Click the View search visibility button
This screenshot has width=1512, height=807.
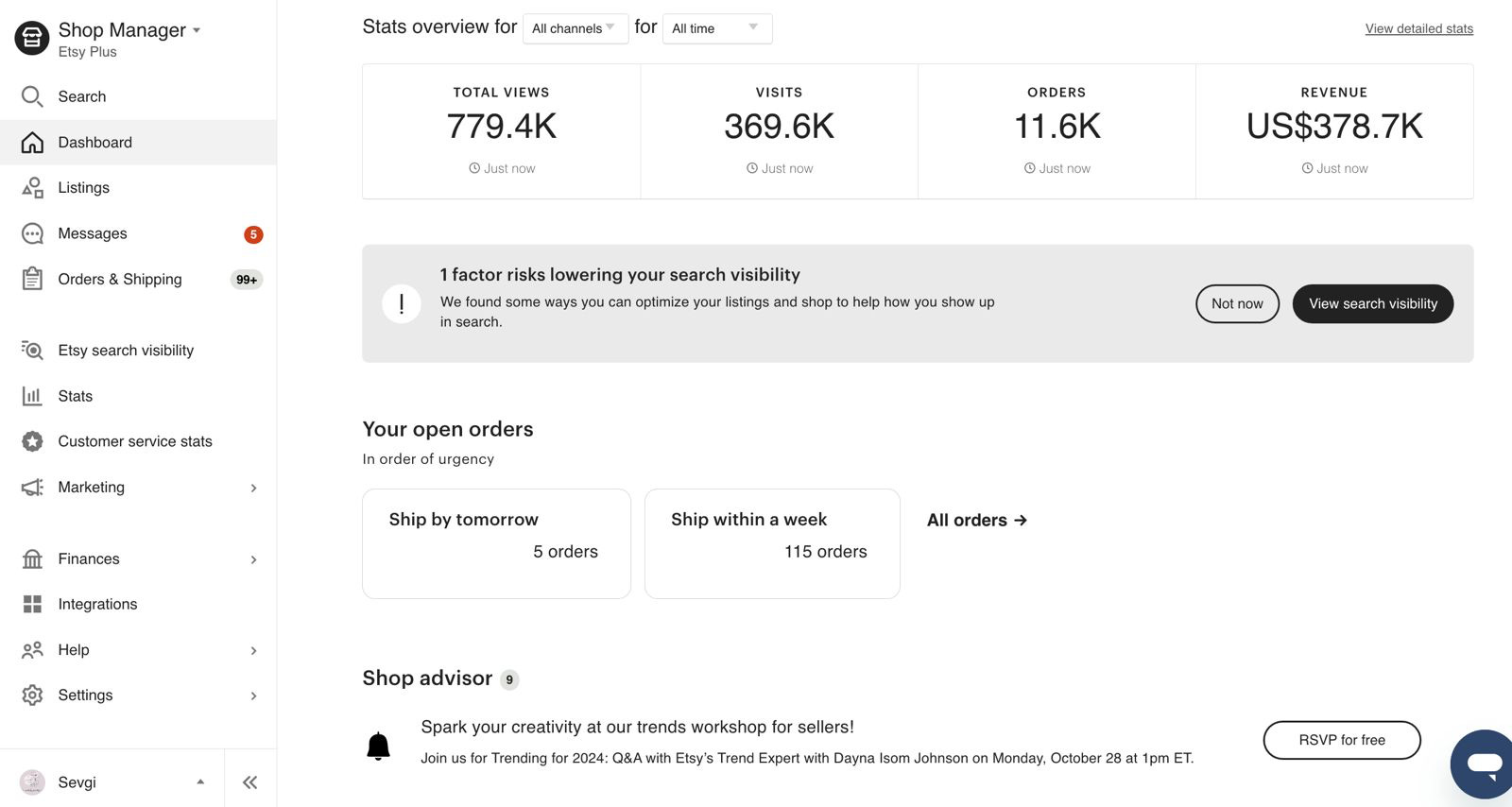click(1372, 303)
